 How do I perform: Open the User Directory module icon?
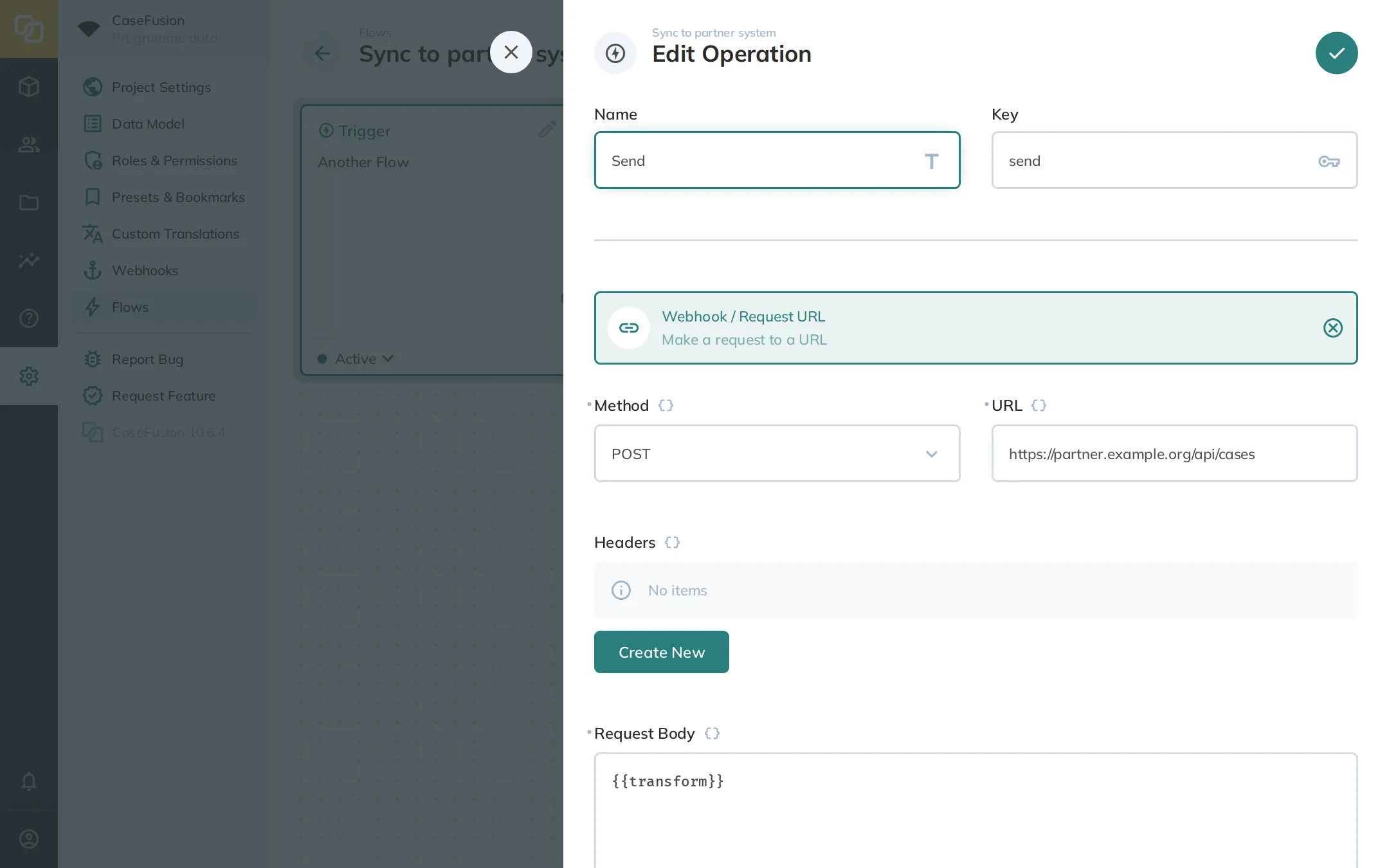click(29, 145)
